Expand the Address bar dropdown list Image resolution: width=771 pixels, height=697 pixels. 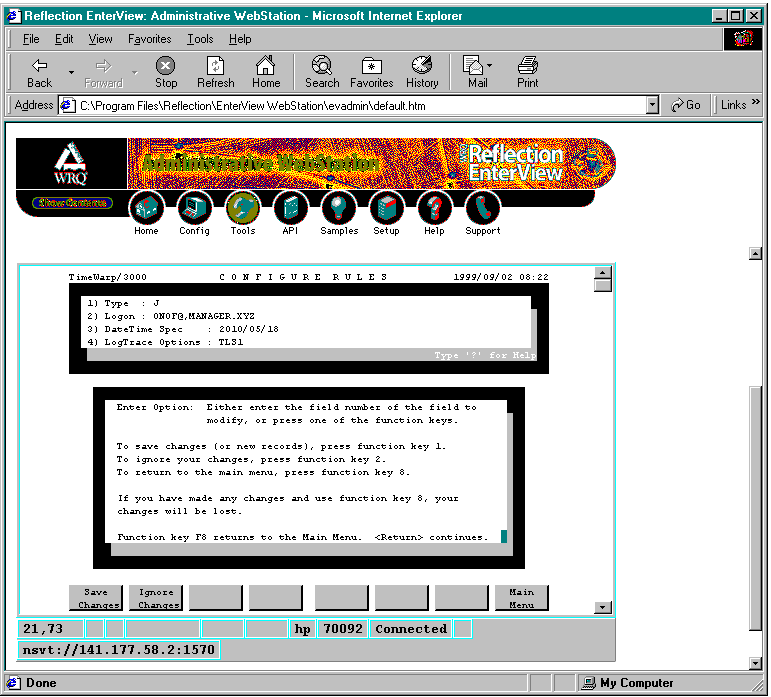point(652,105)
